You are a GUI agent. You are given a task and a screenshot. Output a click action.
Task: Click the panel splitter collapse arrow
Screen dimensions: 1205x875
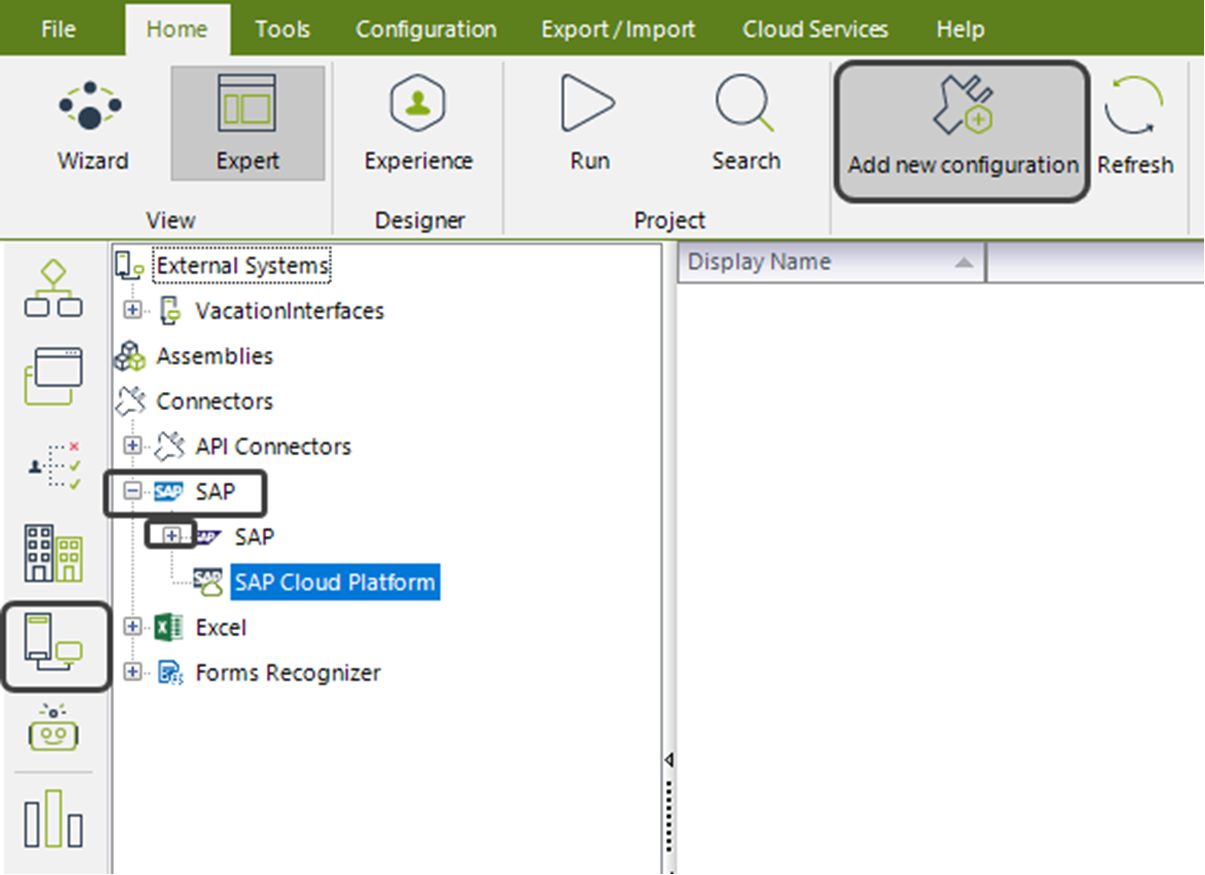tap(669, 760)
